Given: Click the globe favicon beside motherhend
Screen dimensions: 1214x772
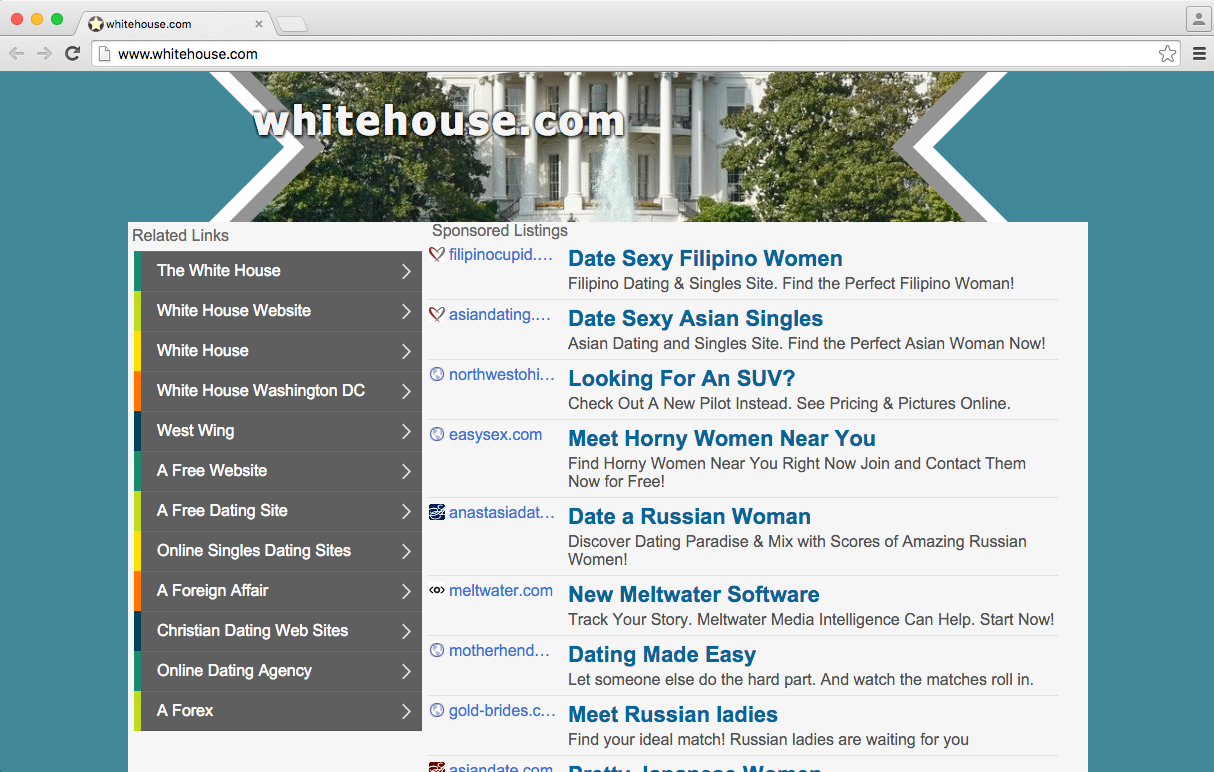Looking at the screenshot, I should click(437, 651).
